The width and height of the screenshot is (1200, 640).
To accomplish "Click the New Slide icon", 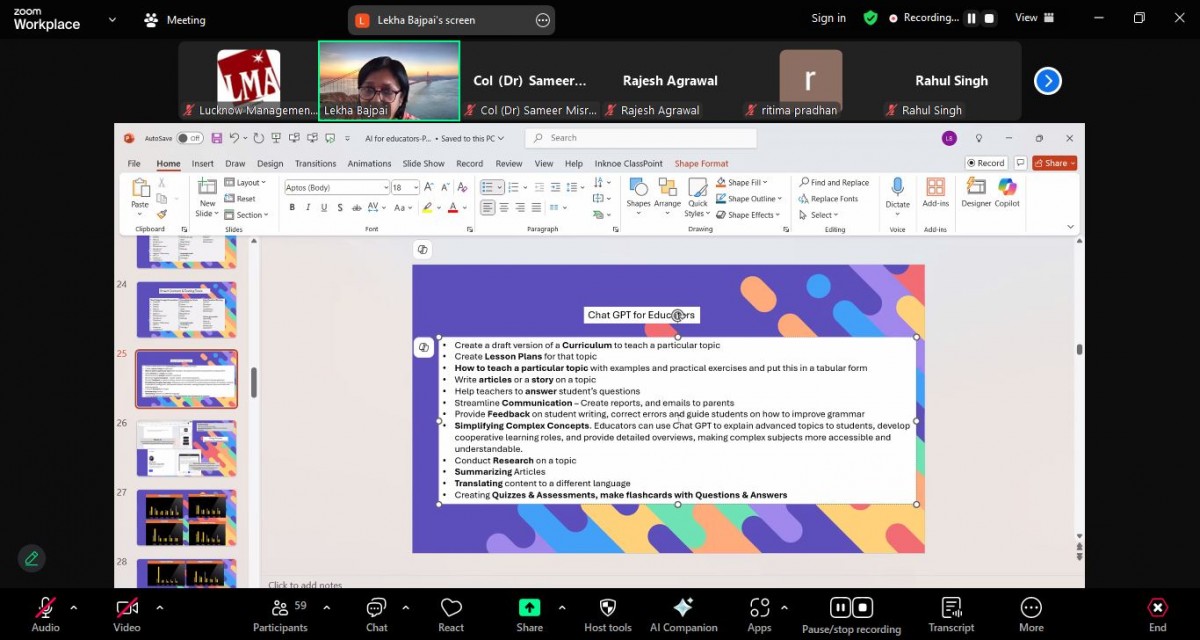I will [207, 187].
